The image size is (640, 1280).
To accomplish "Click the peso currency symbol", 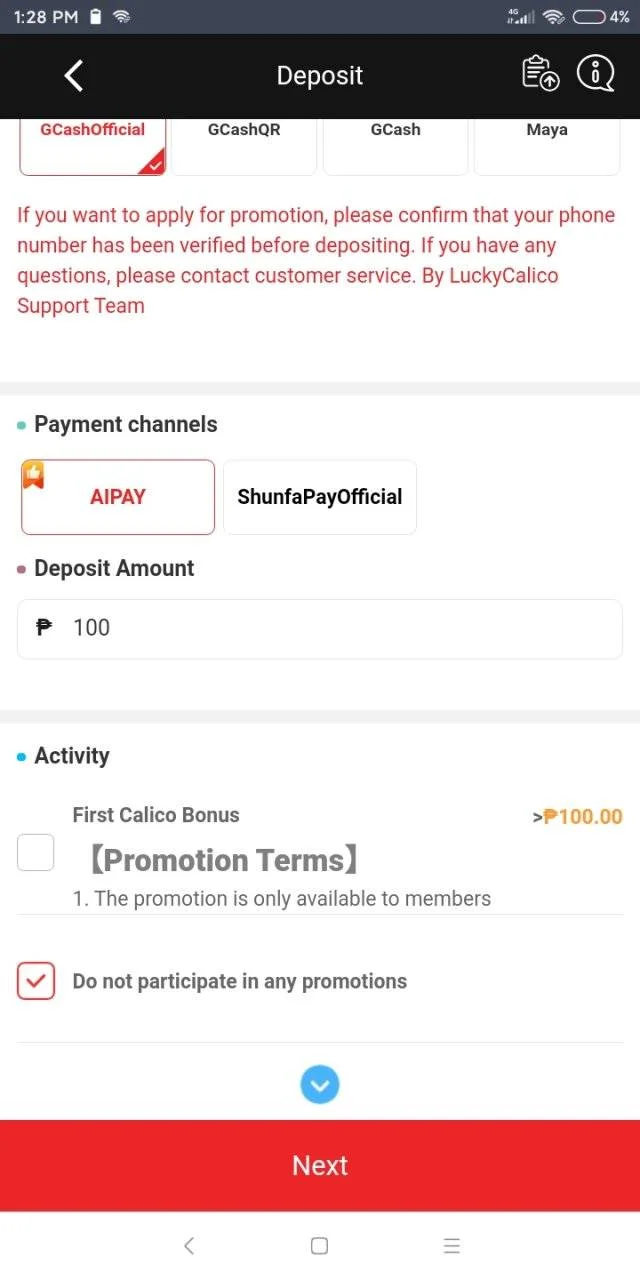I will click(43, 628).
